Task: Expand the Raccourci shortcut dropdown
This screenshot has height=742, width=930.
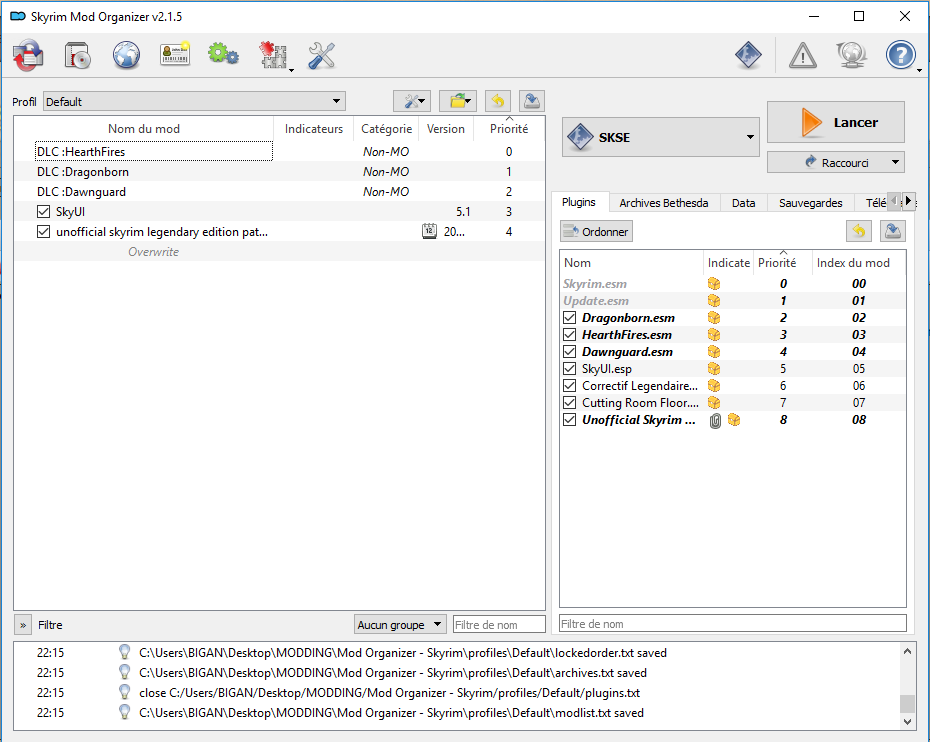Action: [835, 162]
